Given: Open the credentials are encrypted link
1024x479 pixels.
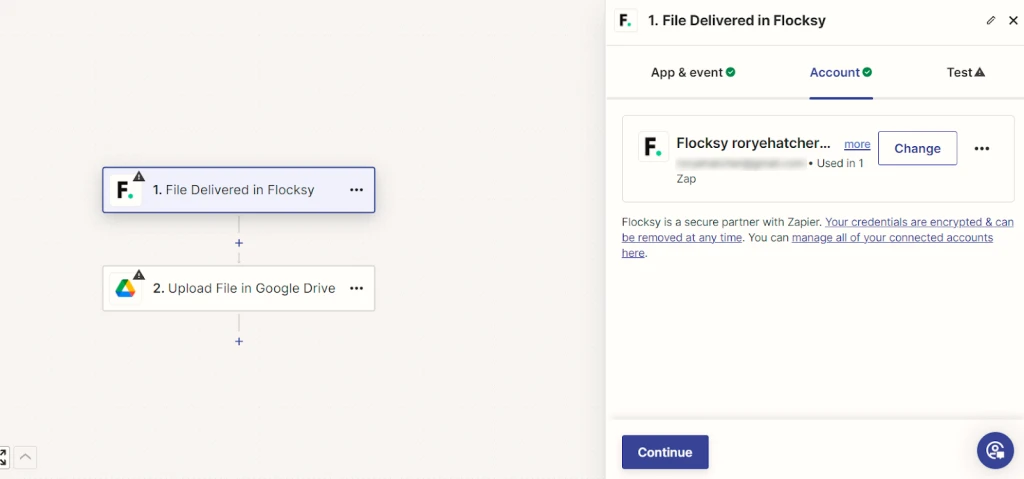Looking at the screenshot, I should click(x=919, y=222).
